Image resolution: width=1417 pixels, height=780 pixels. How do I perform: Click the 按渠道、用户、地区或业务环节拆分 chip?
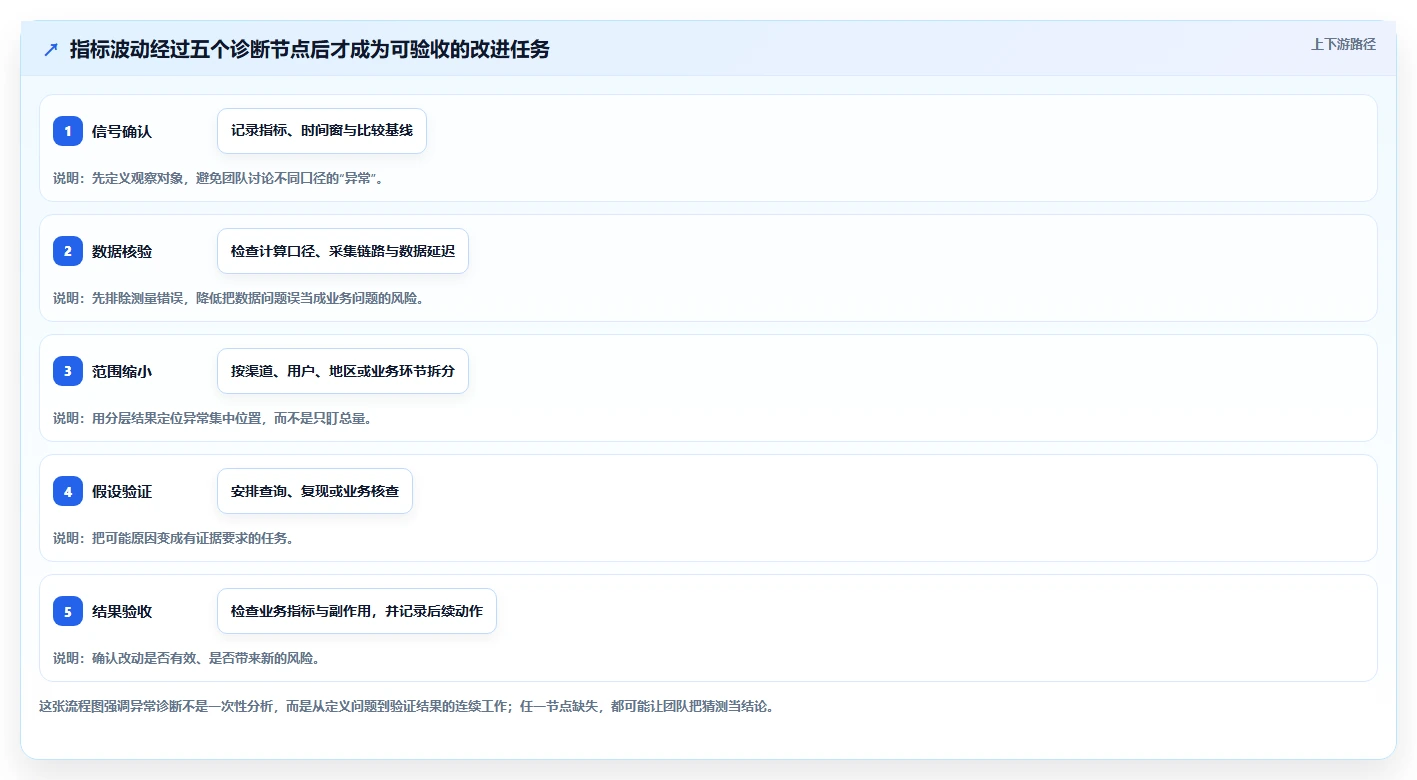coord(343,371)
